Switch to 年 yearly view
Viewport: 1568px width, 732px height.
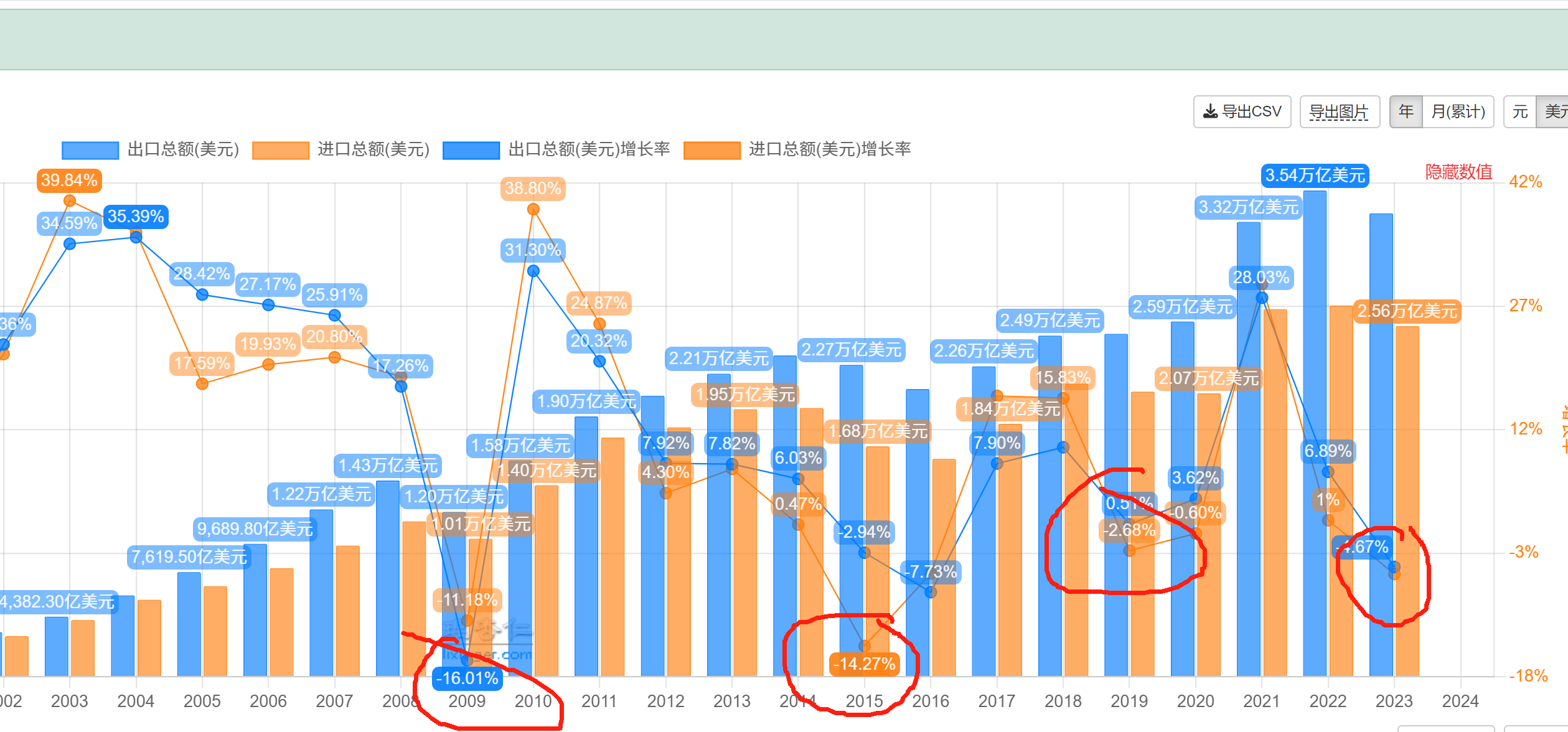1406,112
